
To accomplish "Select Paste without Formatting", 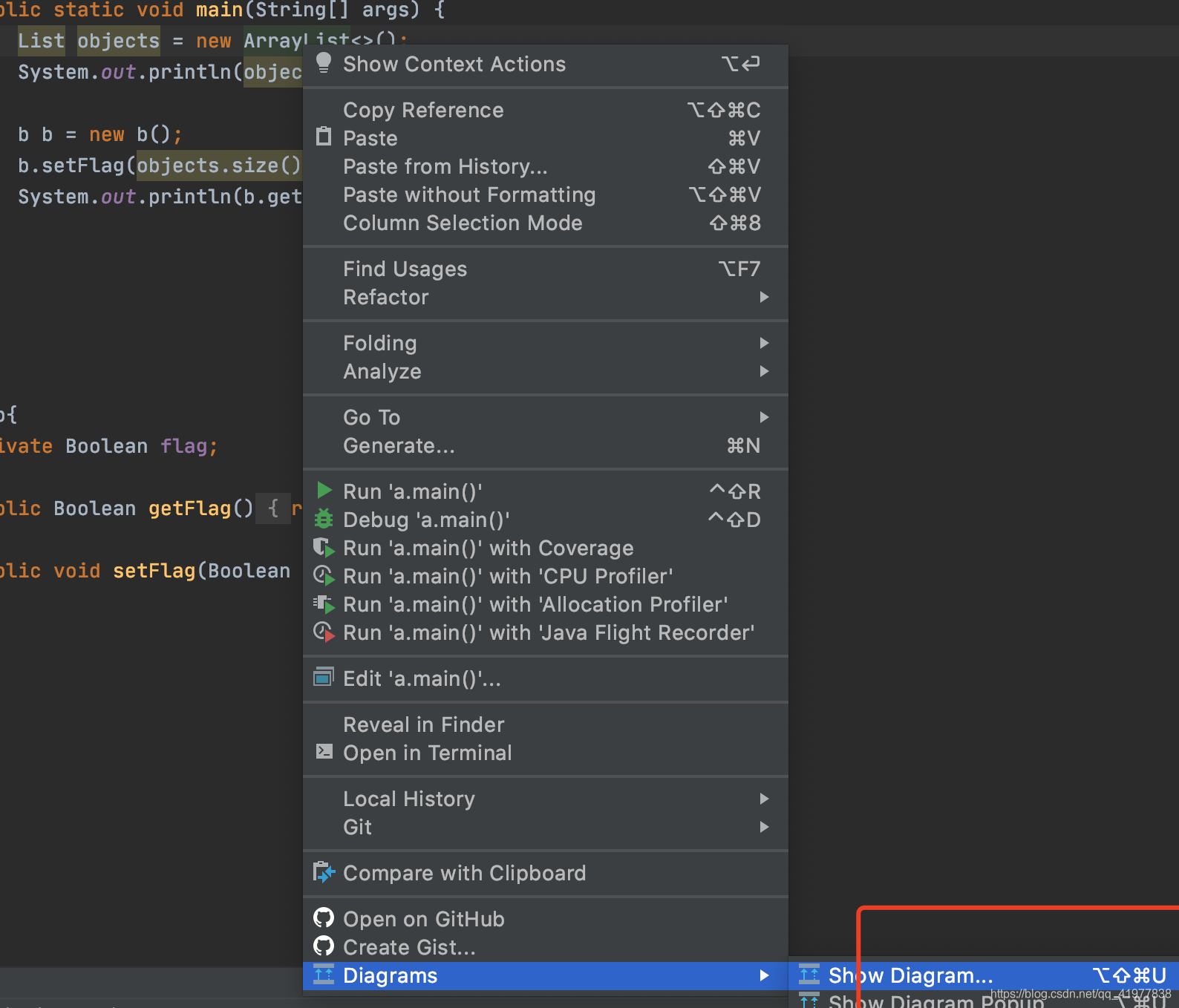I will pos(546,194).
